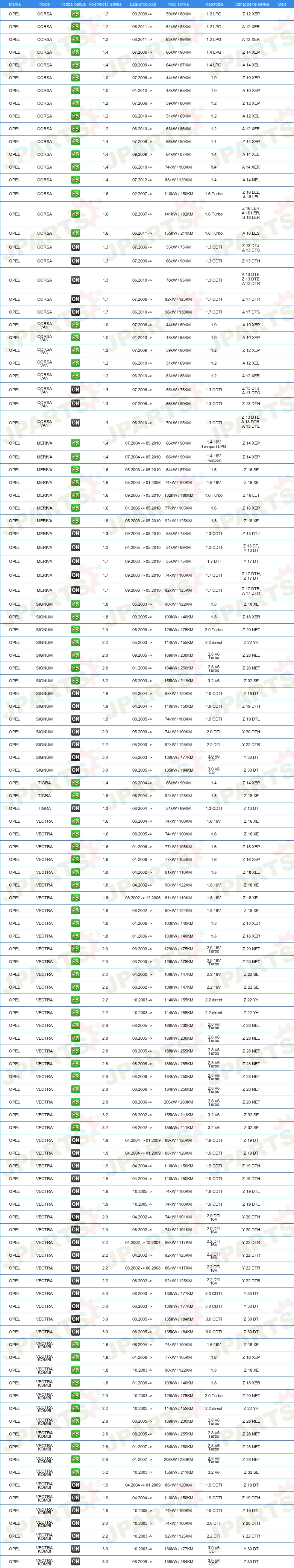Select 1.6 Turbo cell in Meriva row
This screenshot has height=1568, width=294.
(214, 496)
